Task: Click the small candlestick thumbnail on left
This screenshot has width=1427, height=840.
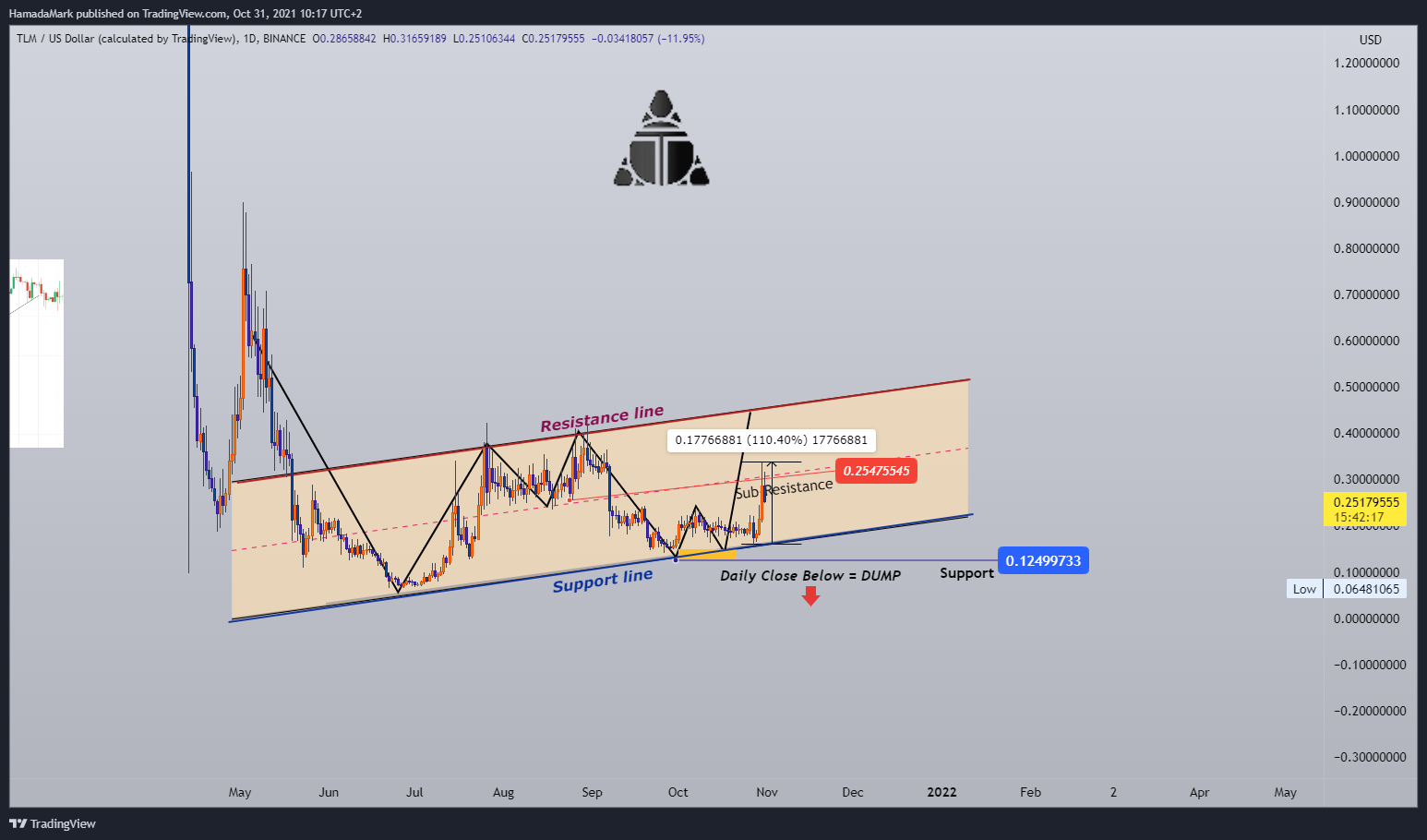Action: click(x=37, y=354)
